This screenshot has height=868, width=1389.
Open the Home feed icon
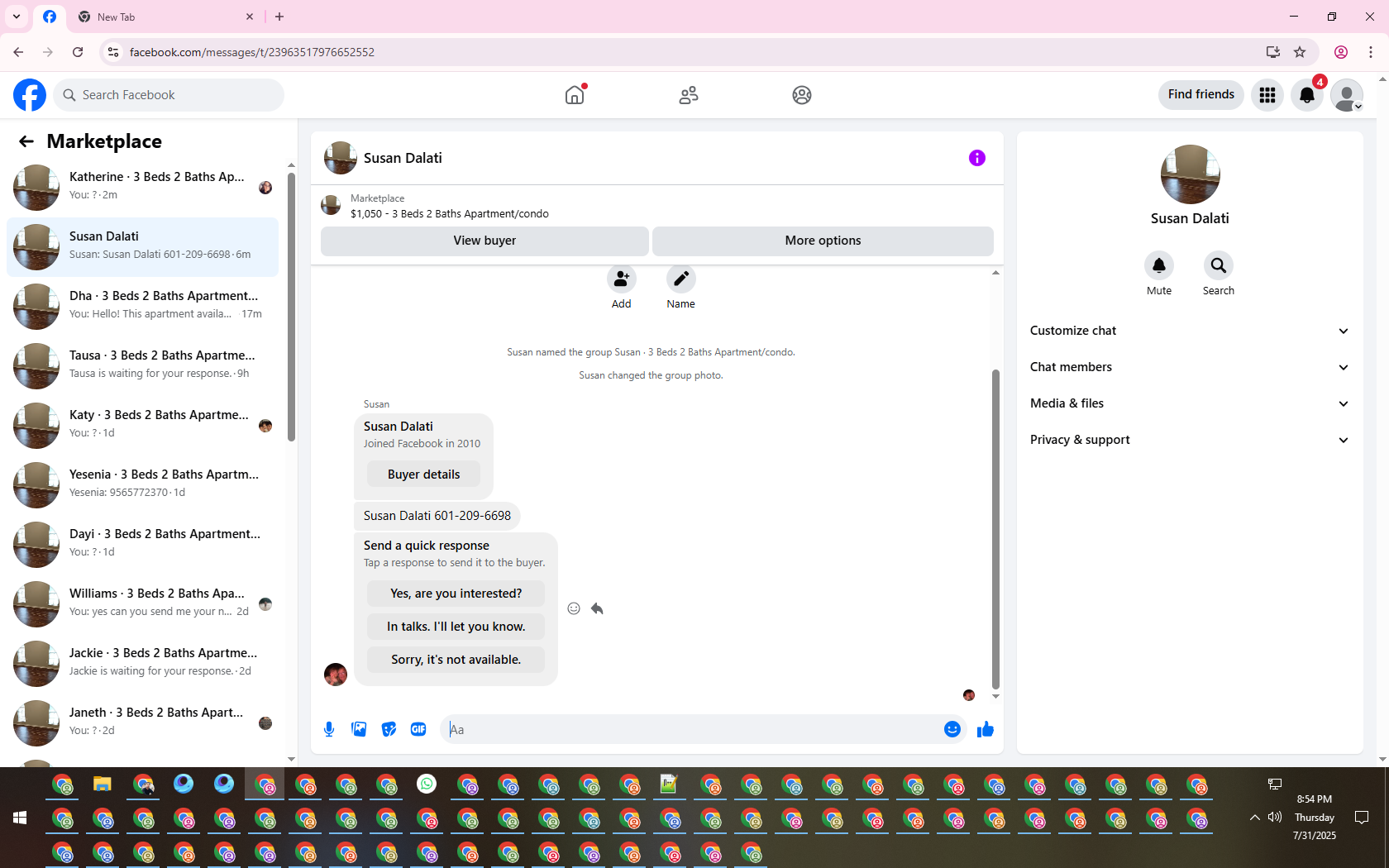[575, 95]
